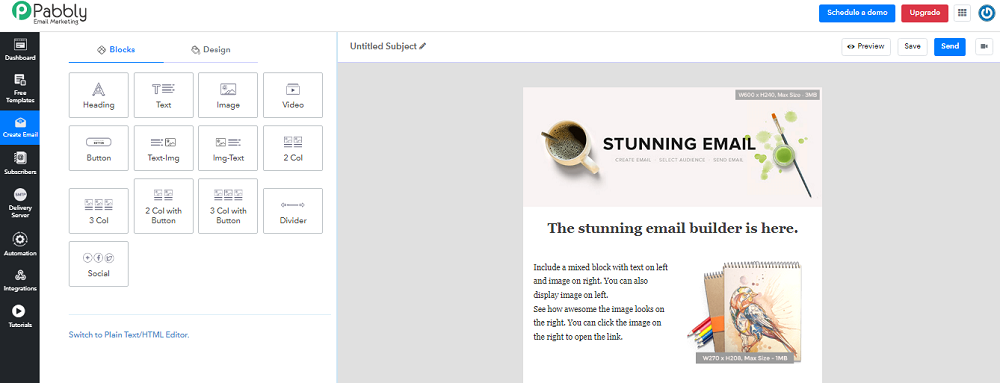Open Tutorials in sidebar
This screenshot has height=383, width=1000.
20,316
